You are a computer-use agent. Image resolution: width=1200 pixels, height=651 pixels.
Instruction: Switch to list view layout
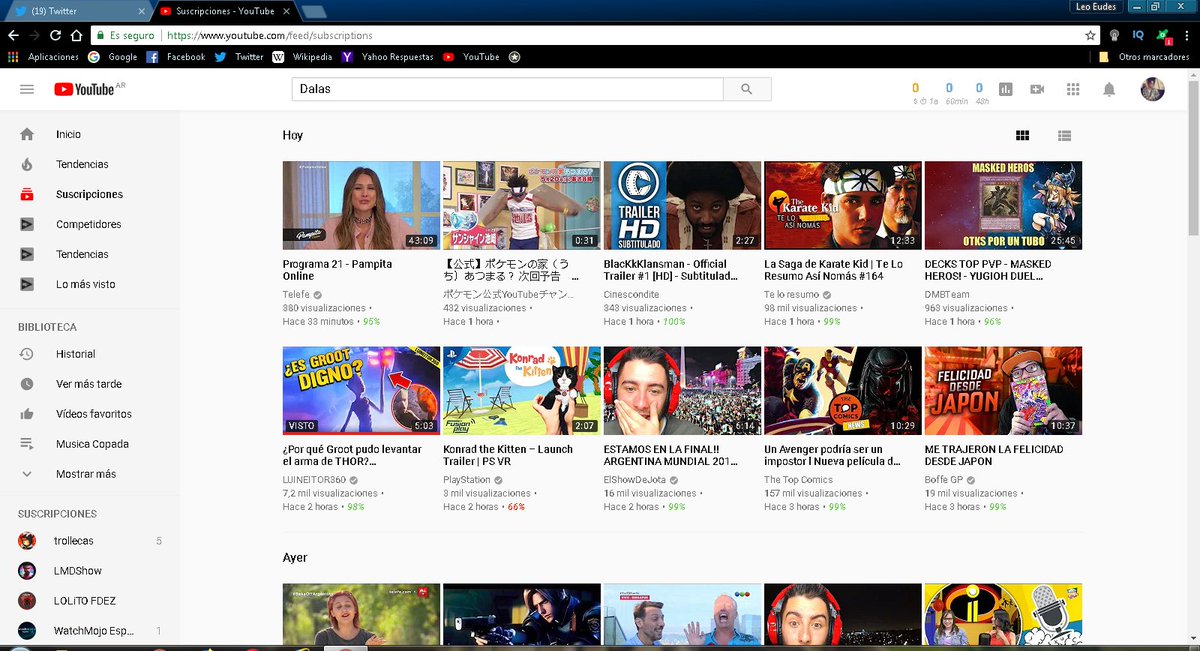pyautogui.click(x=1065, y=135)
